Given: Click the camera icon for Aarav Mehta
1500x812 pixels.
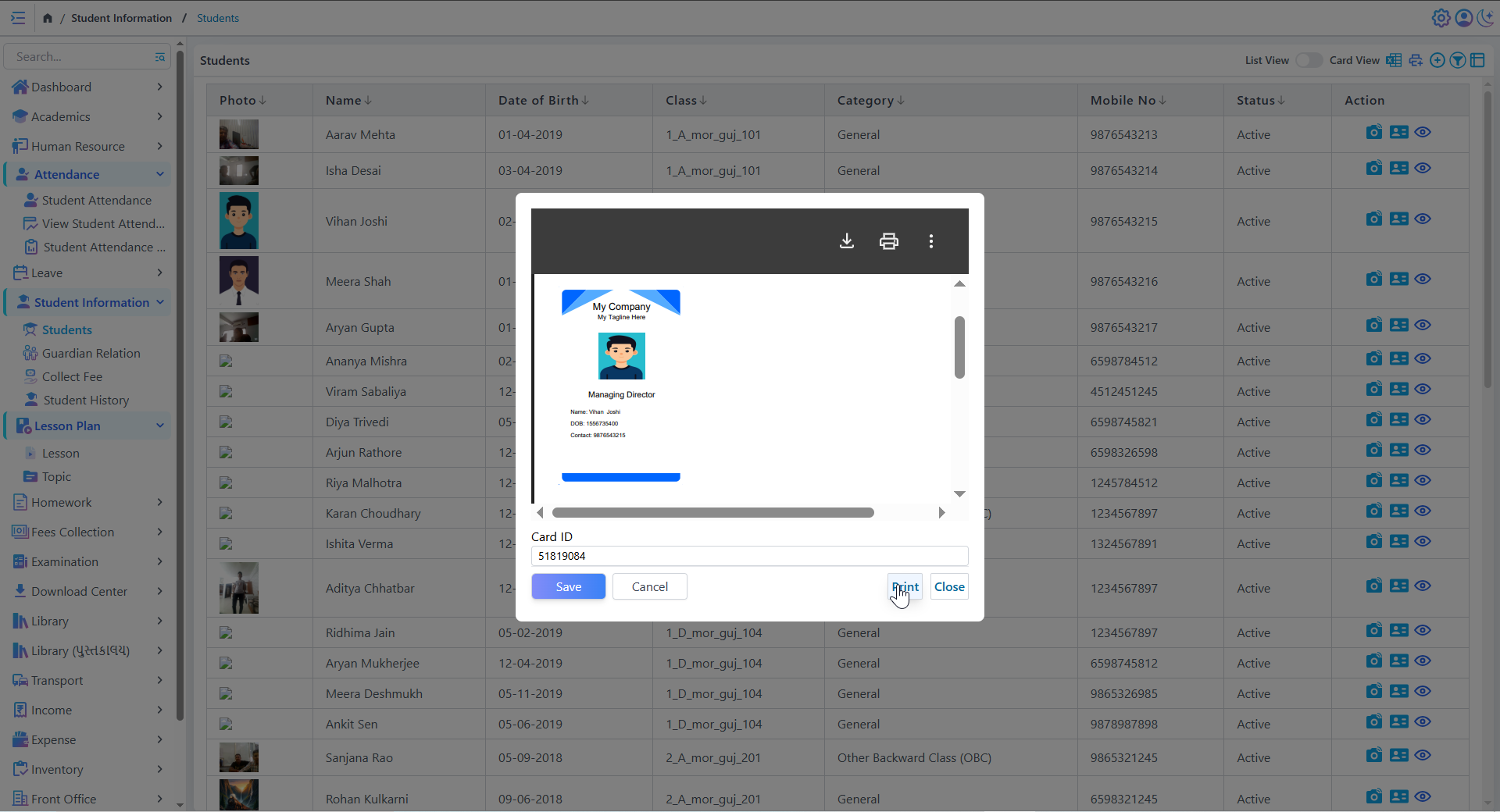Looking at the screenshot, I should pyautogui.click(x=1373, y=132).
